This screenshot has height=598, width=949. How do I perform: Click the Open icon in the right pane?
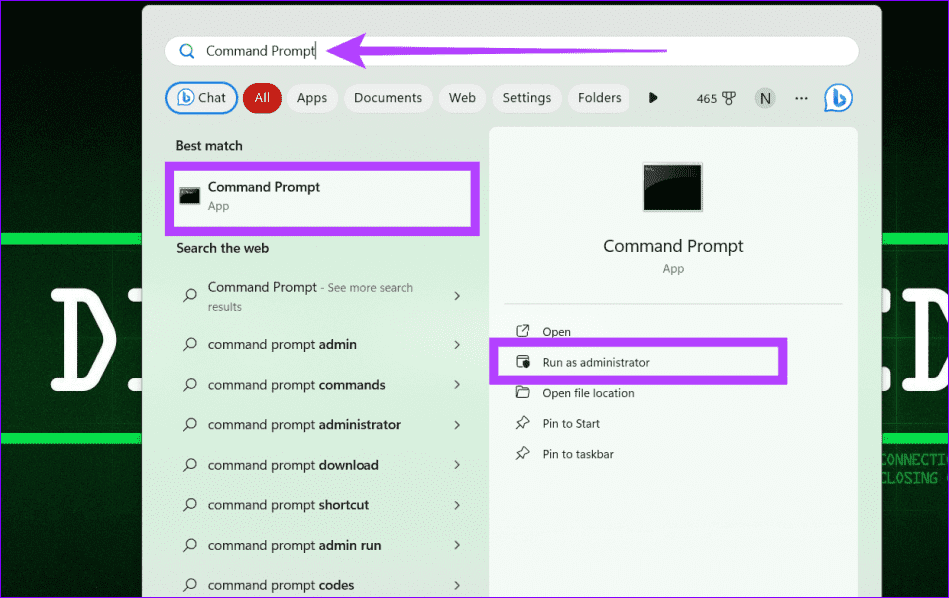pyautogui.click(x=522, y=330)
